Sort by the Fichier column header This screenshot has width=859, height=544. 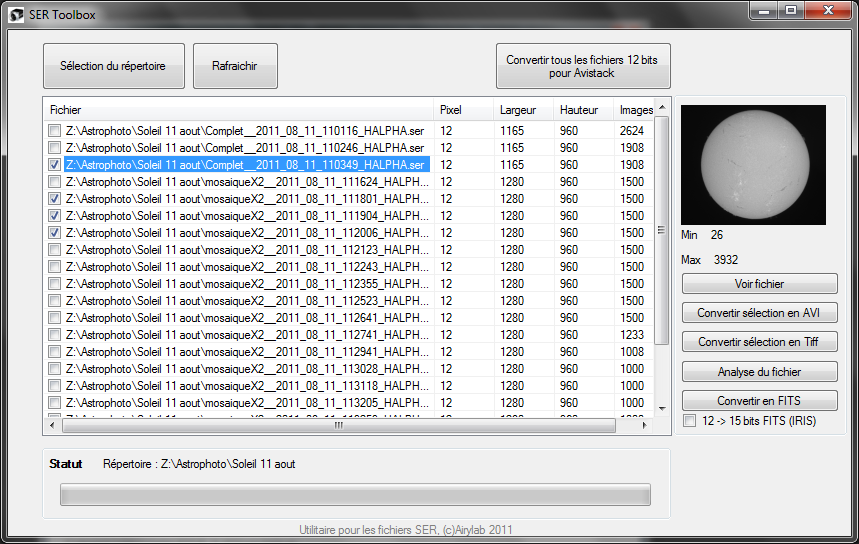[x=239, y=110]
